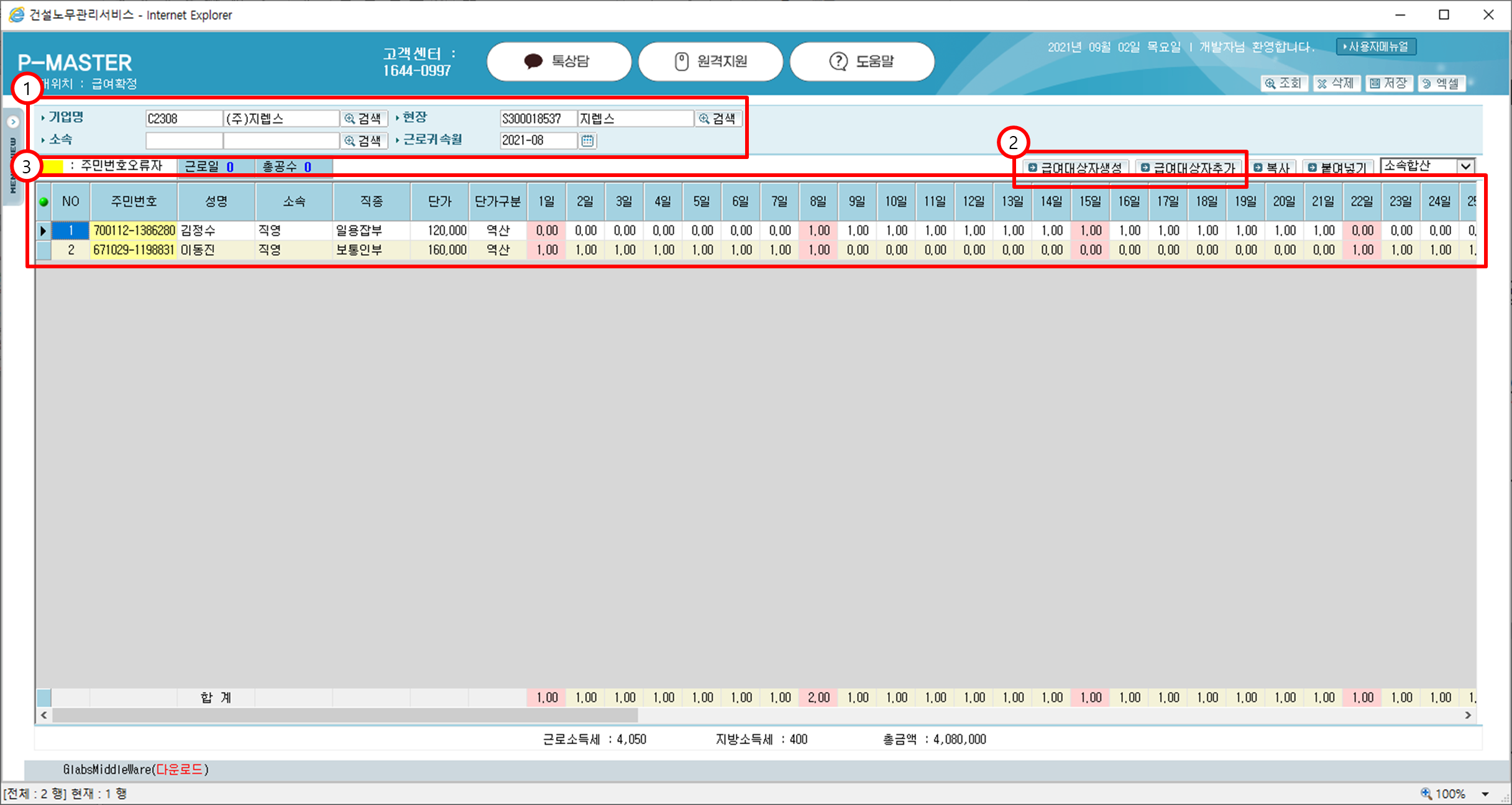Screen dimensions: 1512x805
Task: Click the 급여대상자생성 button
Action: pos(1074,168)
